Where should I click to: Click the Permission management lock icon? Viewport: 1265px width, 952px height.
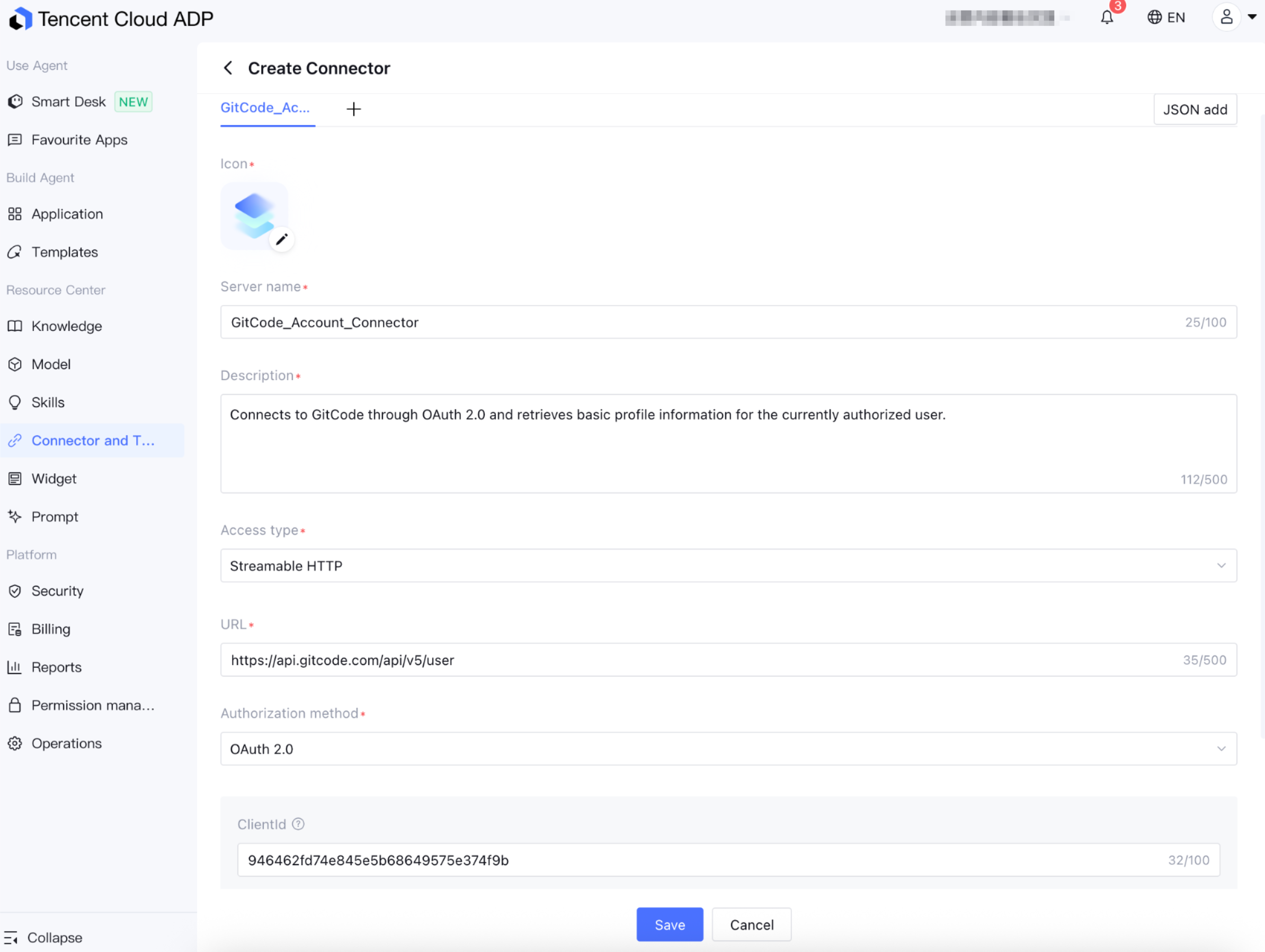coord(15,705)
